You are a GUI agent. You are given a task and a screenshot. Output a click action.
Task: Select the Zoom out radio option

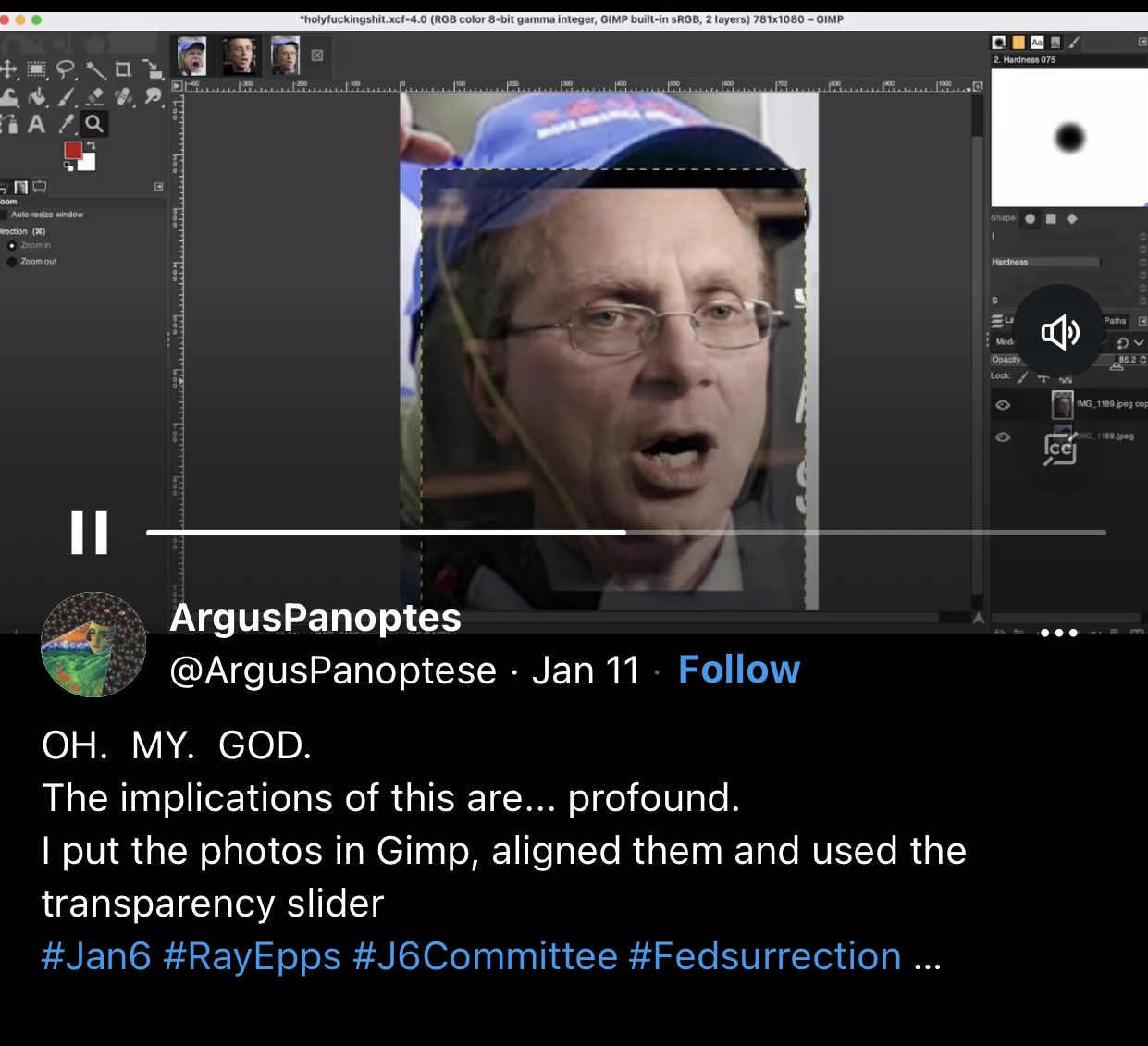[x=11, y=262]
